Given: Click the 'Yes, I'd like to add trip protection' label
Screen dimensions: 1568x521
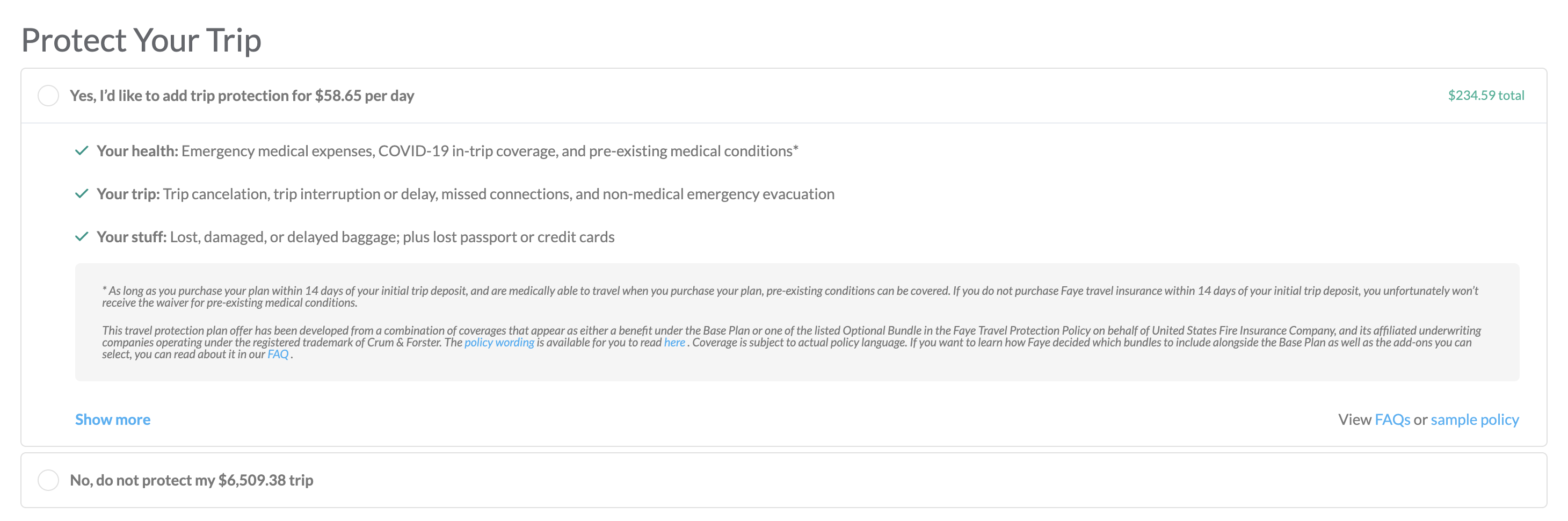Looking at the screenshot, I should tap(242, 96).
